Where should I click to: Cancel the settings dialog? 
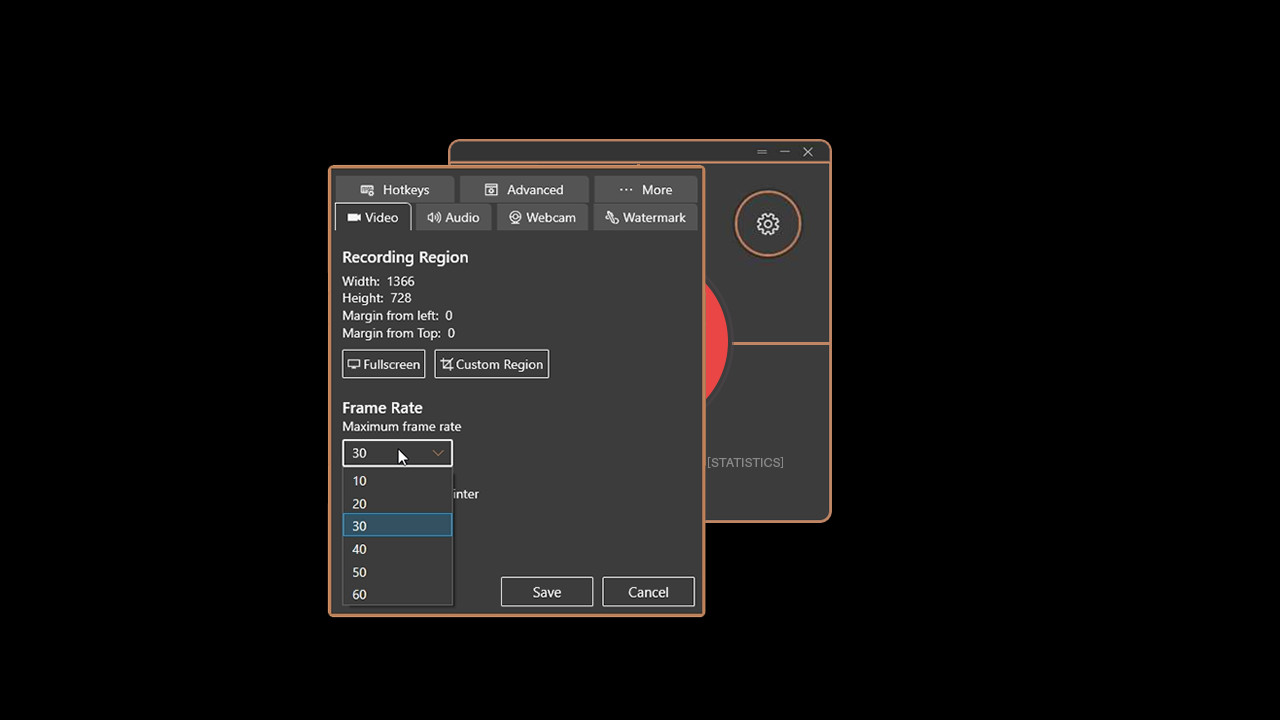pos(648,592)
